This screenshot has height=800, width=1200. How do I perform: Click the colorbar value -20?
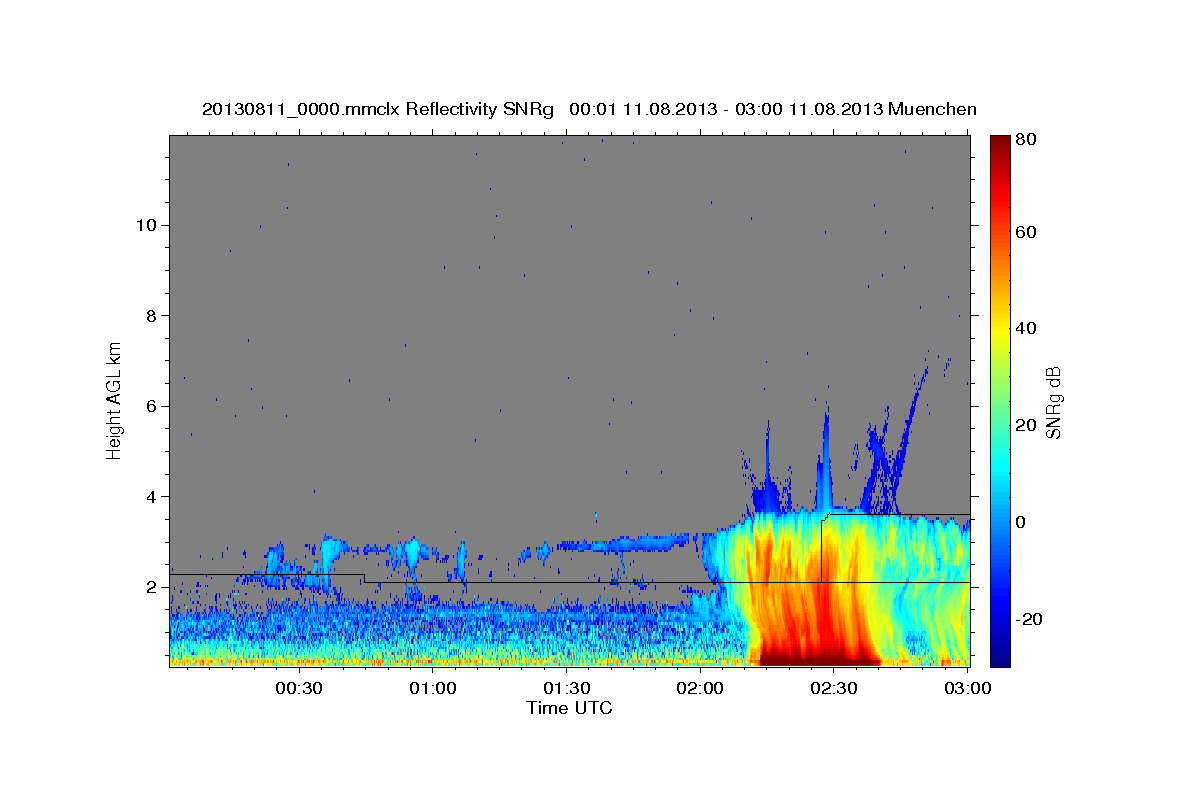[x=1027, y=619]
